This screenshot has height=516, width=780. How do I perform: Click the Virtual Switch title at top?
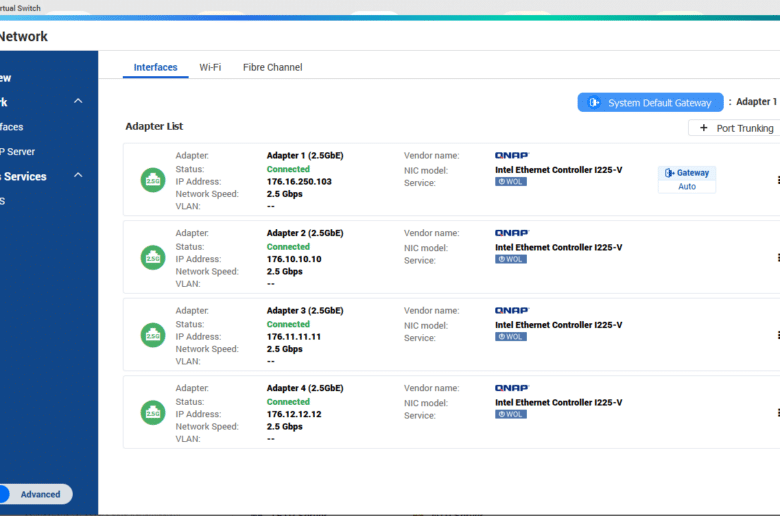(x=20, y=8)
